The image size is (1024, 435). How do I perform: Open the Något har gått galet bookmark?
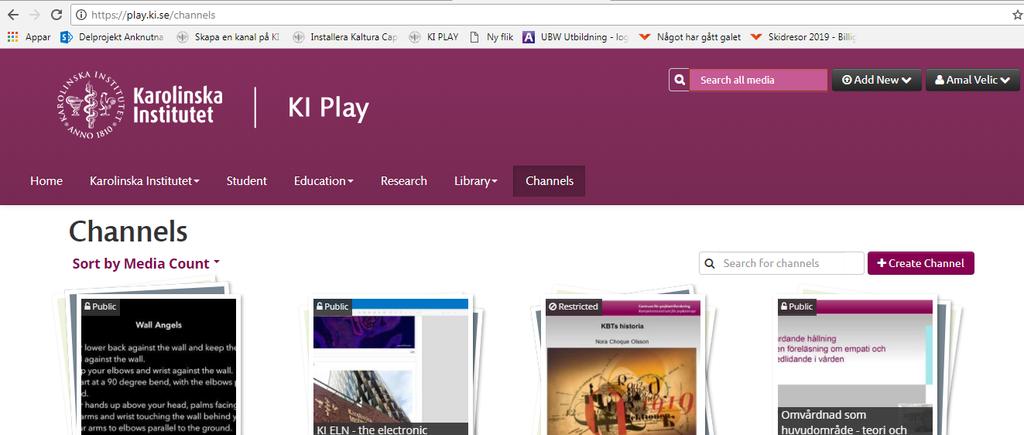point(690,37)
